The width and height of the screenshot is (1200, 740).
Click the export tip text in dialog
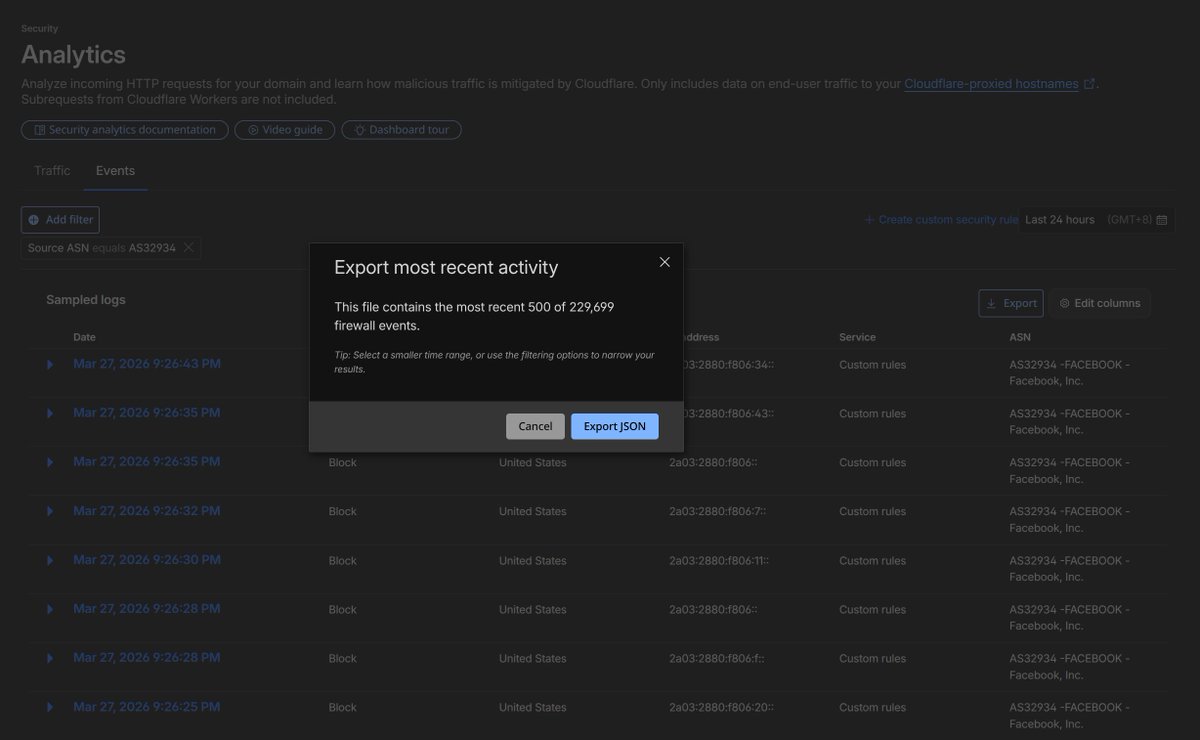coord(494,362)
